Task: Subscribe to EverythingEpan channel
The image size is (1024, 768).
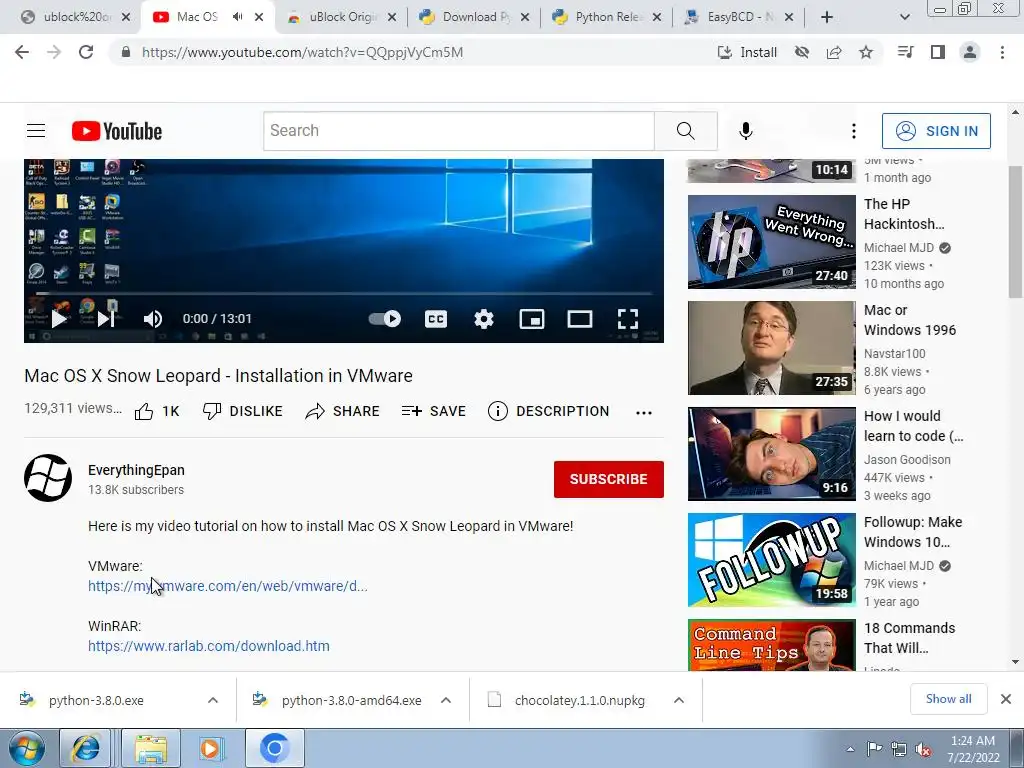Action: 609,479
